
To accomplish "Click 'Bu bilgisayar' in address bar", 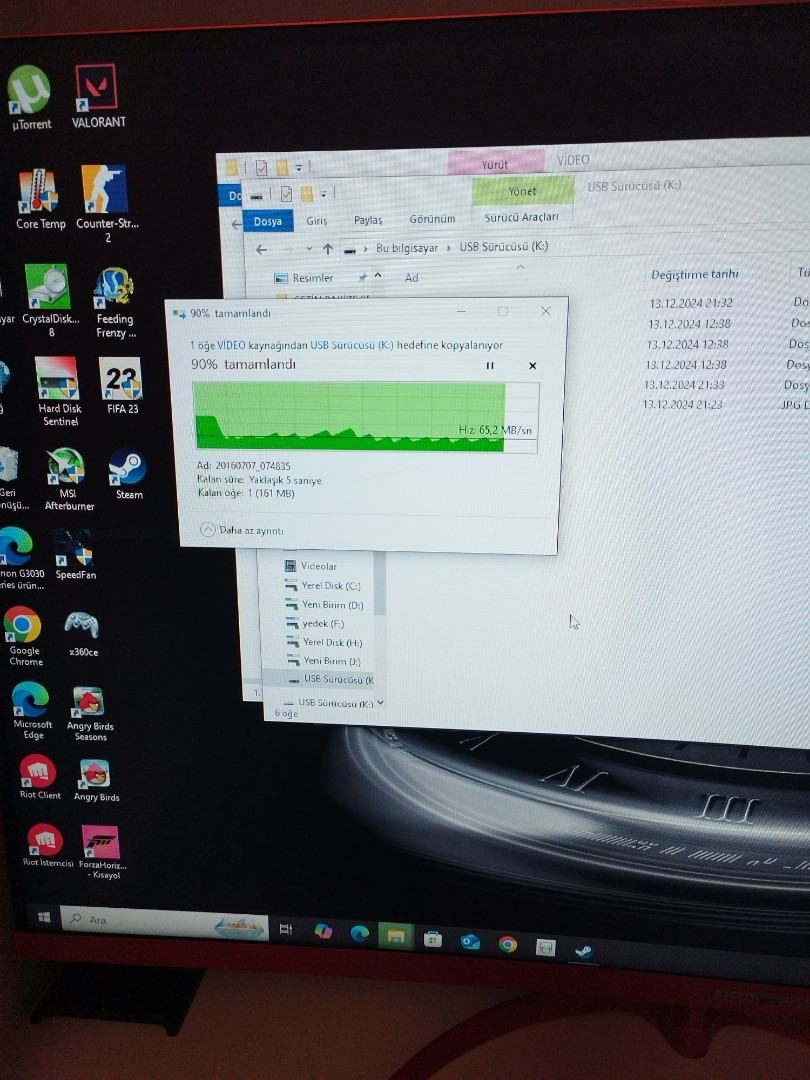I will click(x=406, y=247).
